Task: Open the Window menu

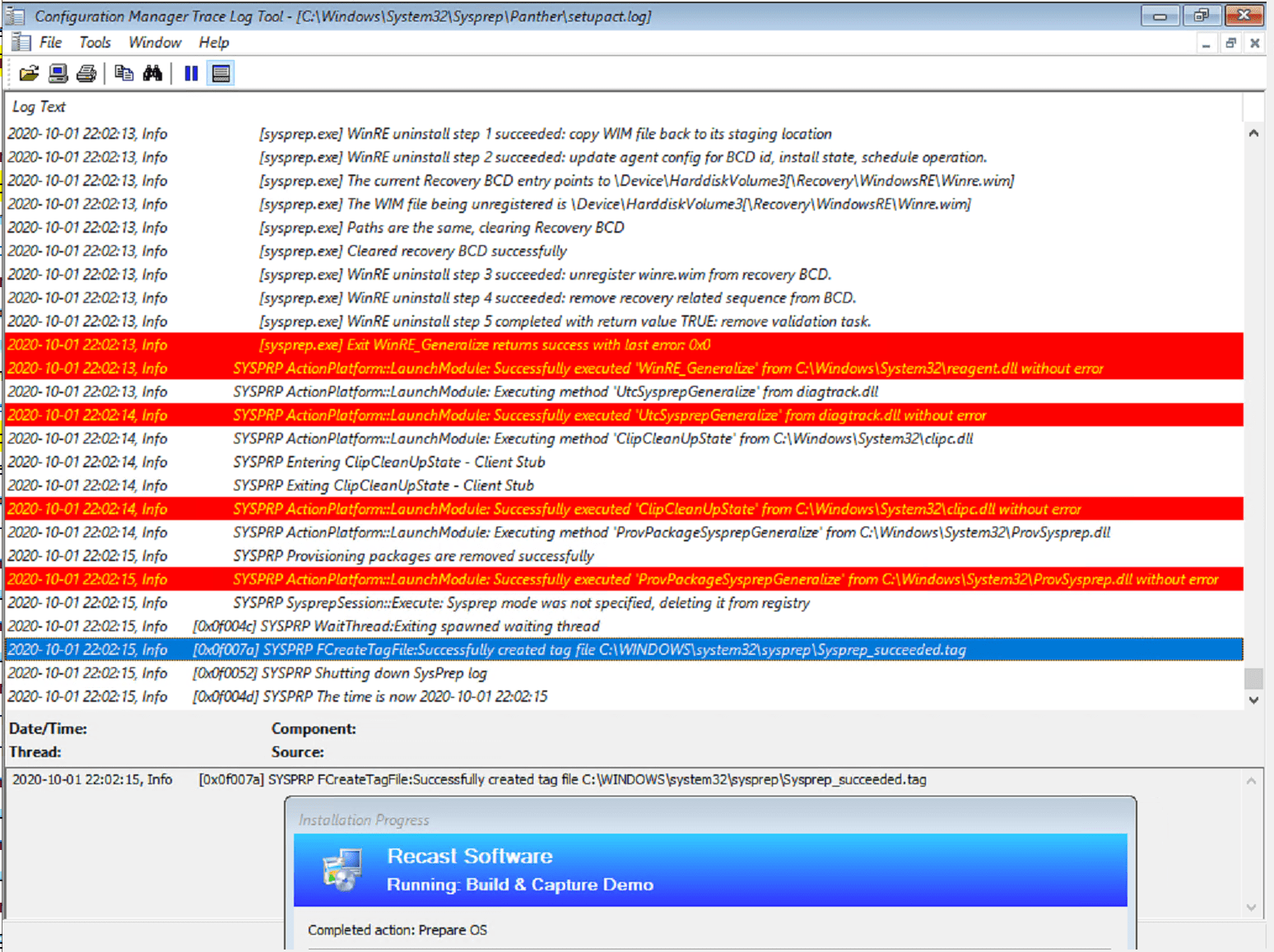Action: (x=154, y=42)
